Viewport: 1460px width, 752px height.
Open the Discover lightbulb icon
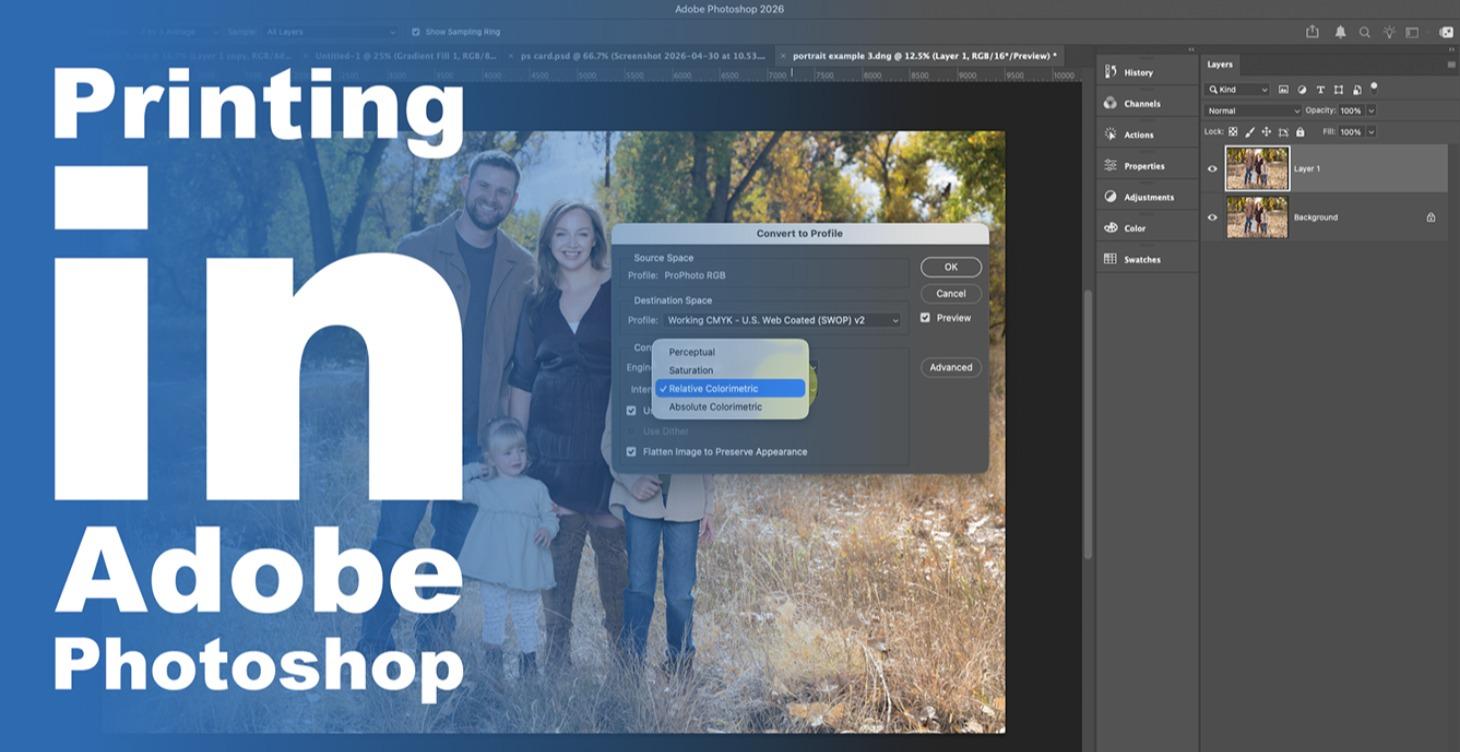click(x=1389, y=32)
